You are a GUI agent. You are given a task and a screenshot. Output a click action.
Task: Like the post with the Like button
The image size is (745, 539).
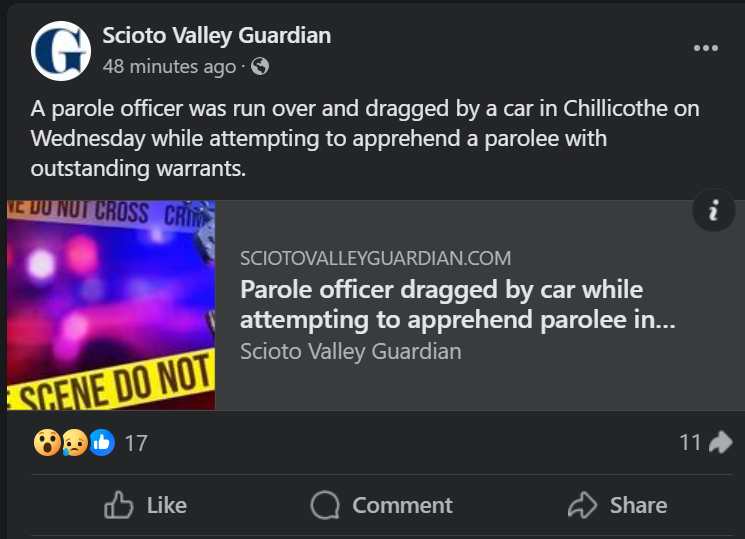click(x=146, y=505)
